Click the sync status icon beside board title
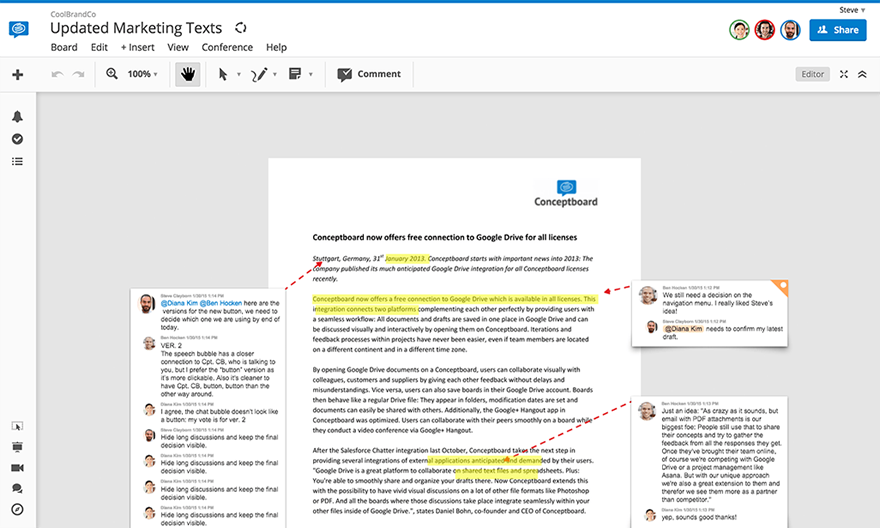This screenshot has height=528, width=880. [241, 27]
